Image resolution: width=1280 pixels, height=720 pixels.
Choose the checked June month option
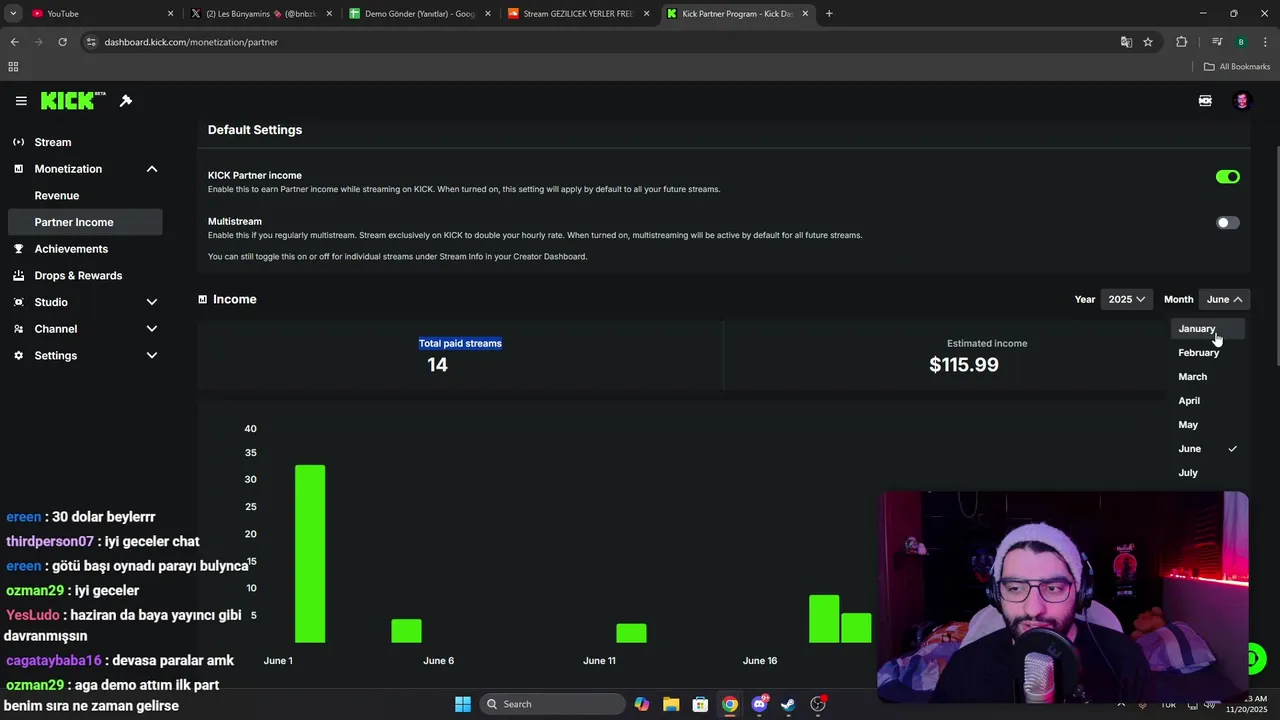tap(1208, 449)
